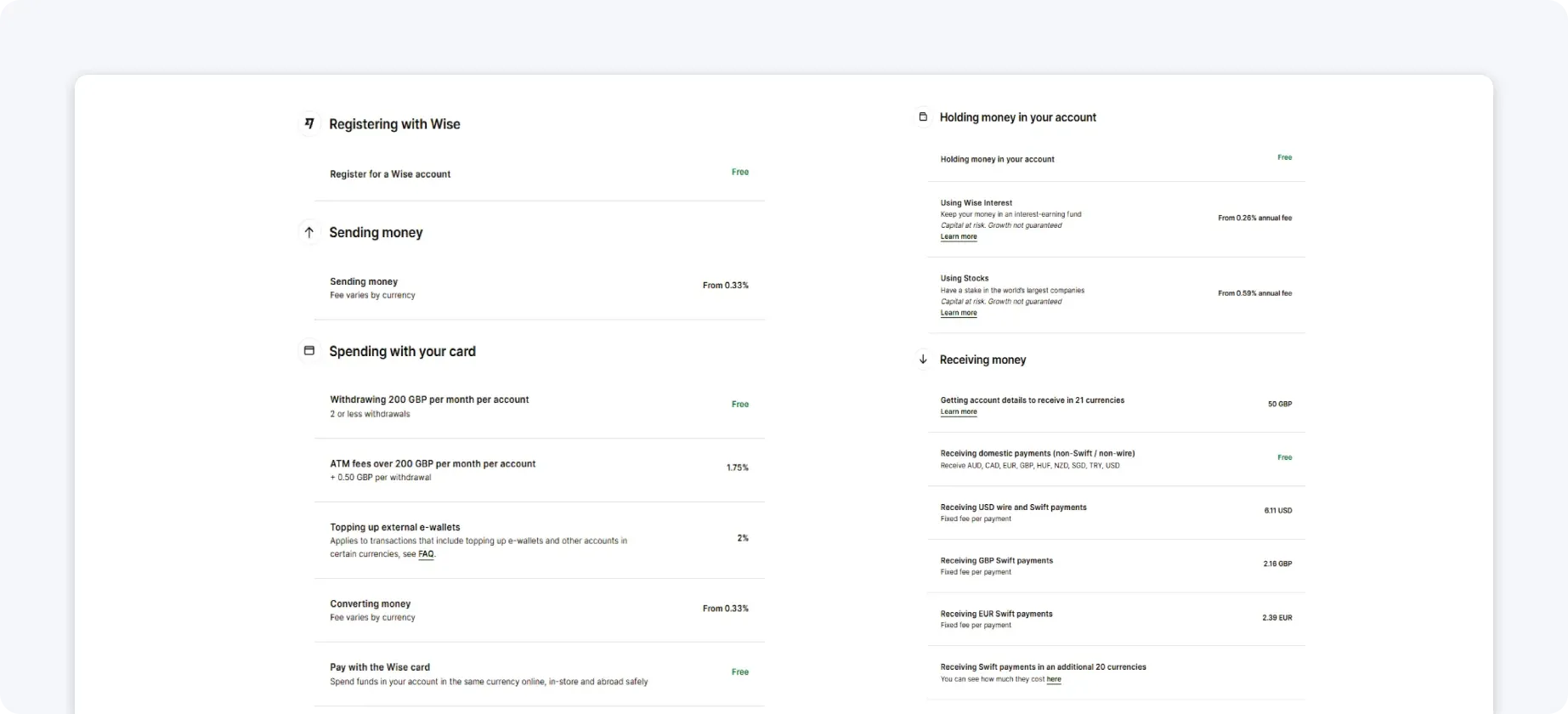Click the Wise flag icon beside Registering with Wise
Screen dimensions: 1568x714
click(309, 123)
